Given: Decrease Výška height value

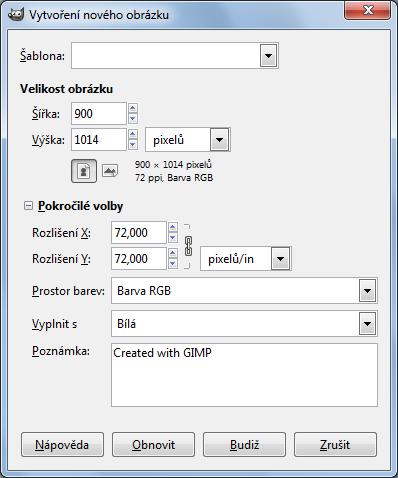Looking at the screenshot, I should [133, 144].
